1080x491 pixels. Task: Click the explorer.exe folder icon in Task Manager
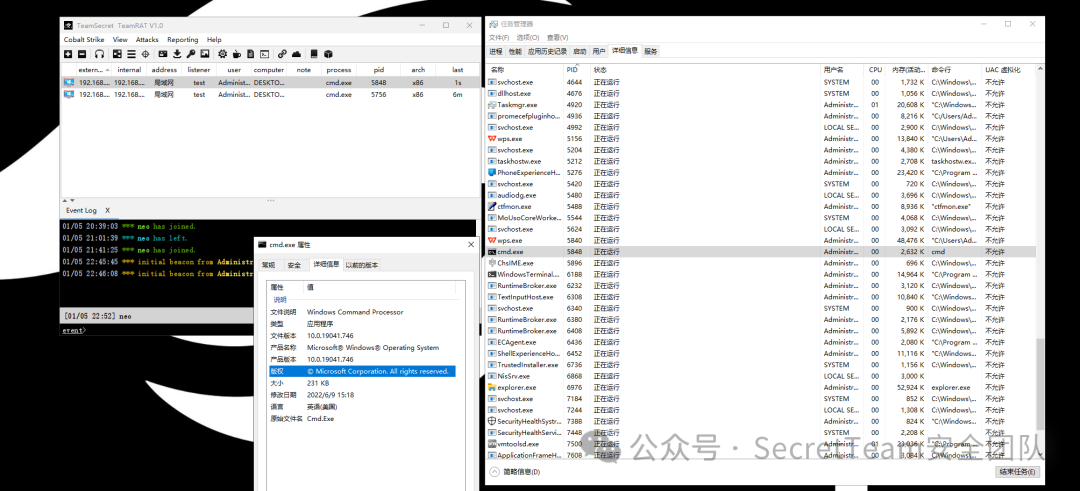(492, 387)
